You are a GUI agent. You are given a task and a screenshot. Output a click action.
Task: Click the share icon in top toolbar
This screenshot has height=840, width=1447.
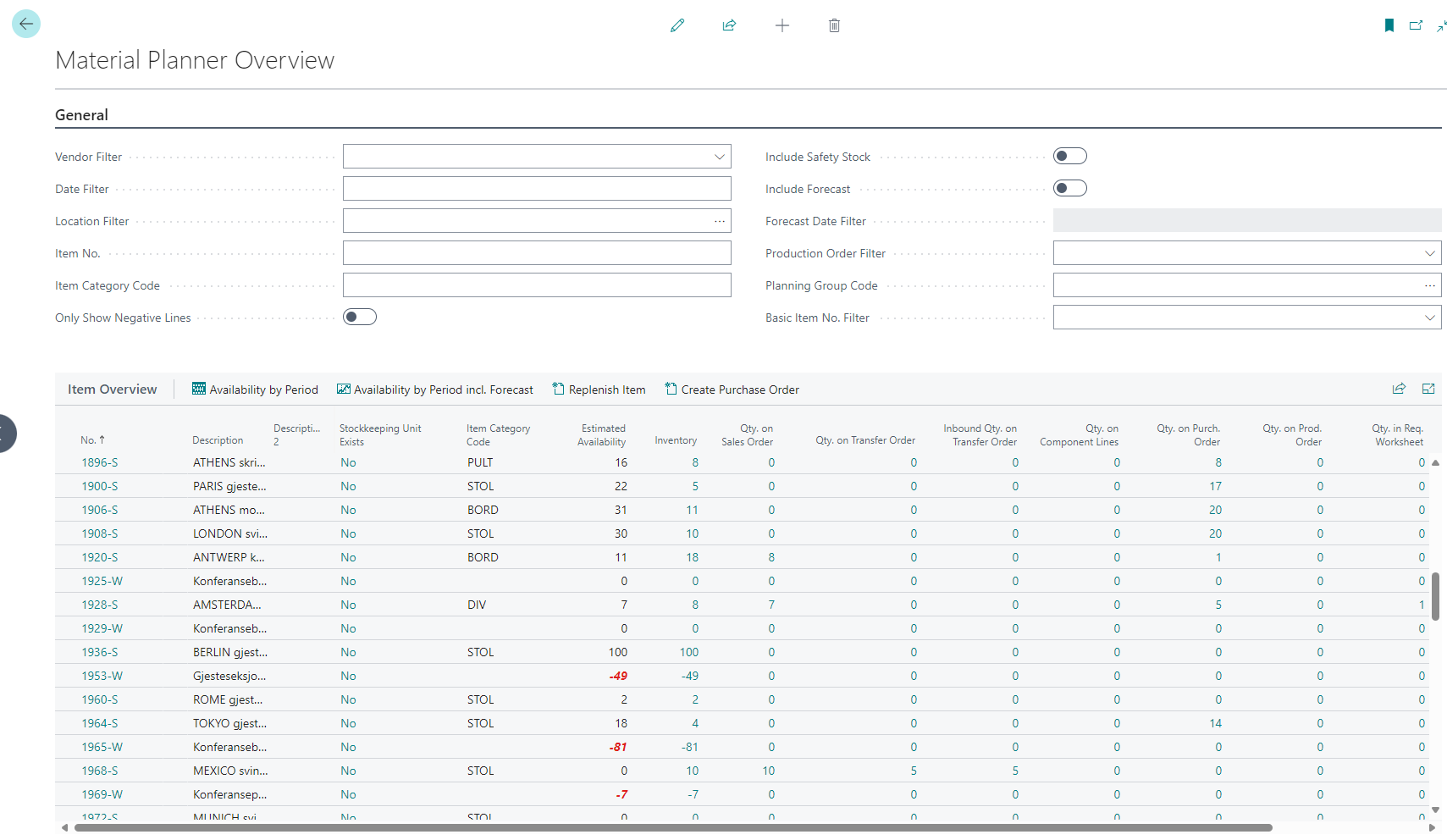(x=729, y=25)
